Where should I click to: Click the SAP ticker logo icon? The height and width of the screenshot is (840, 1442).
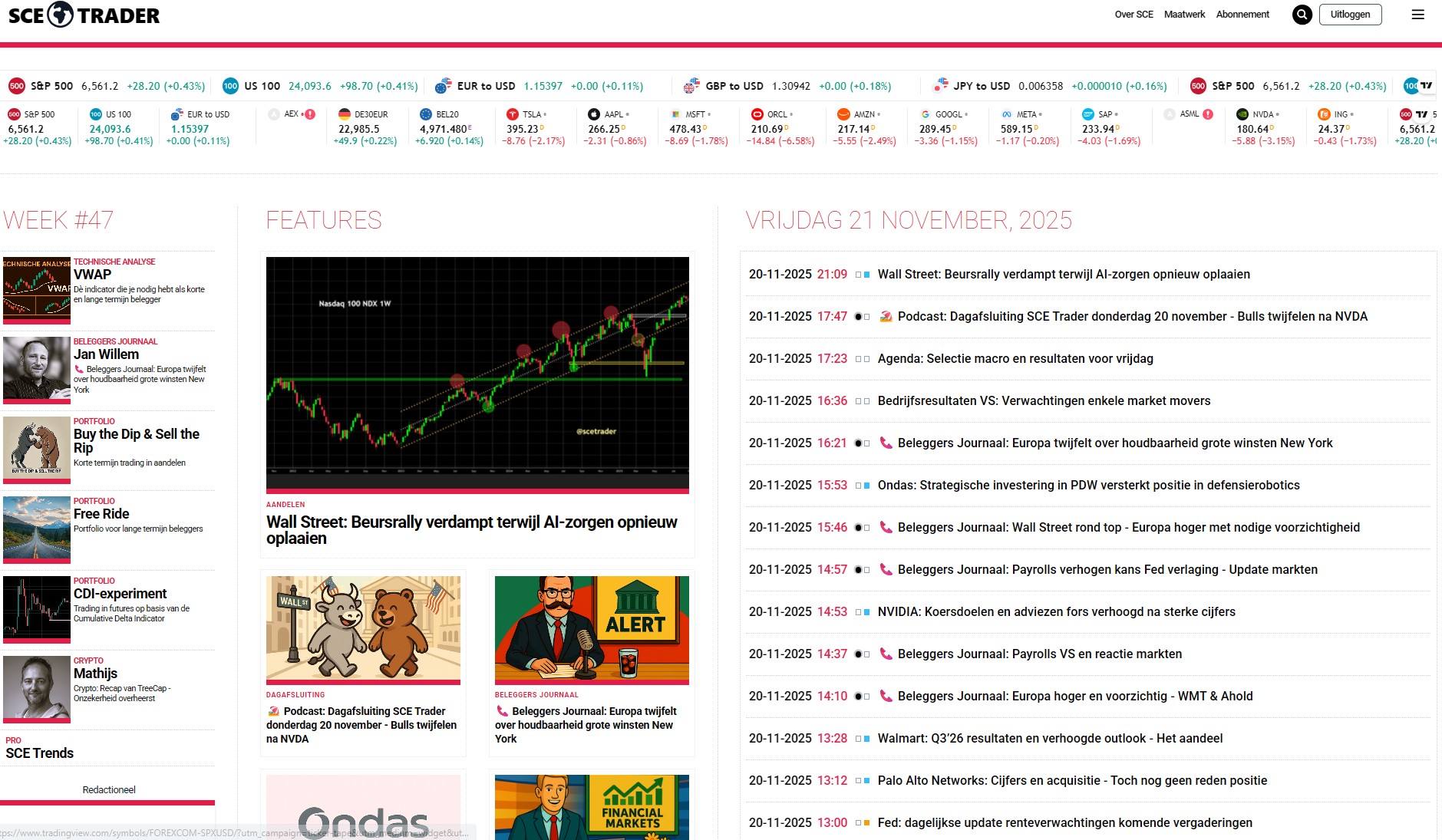coord(1088,114)
